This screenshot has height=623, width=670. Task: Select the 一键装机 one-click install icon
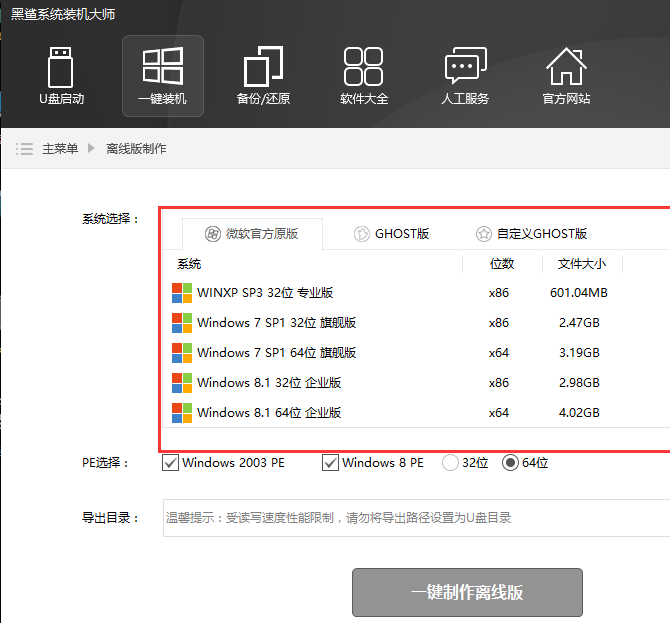pos(163,76)
